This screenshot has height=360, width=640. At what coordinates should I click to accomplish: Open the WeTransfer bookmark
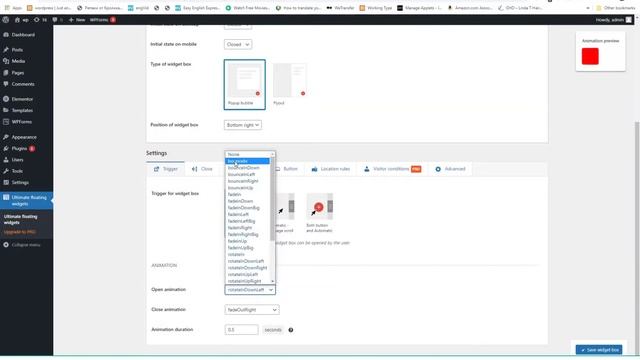tap(340, 8)
